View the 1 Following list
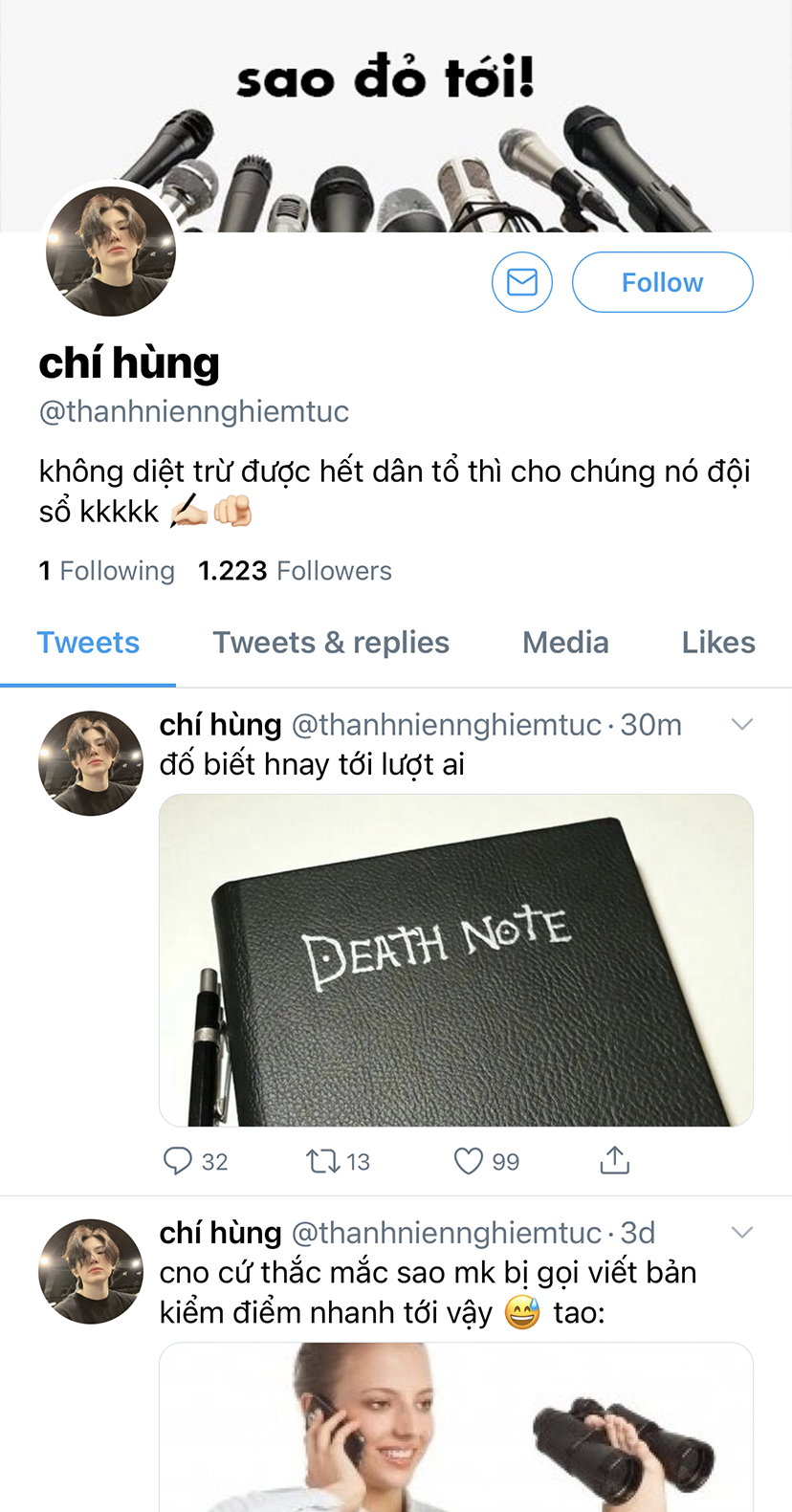 click(x=106, y=571)
